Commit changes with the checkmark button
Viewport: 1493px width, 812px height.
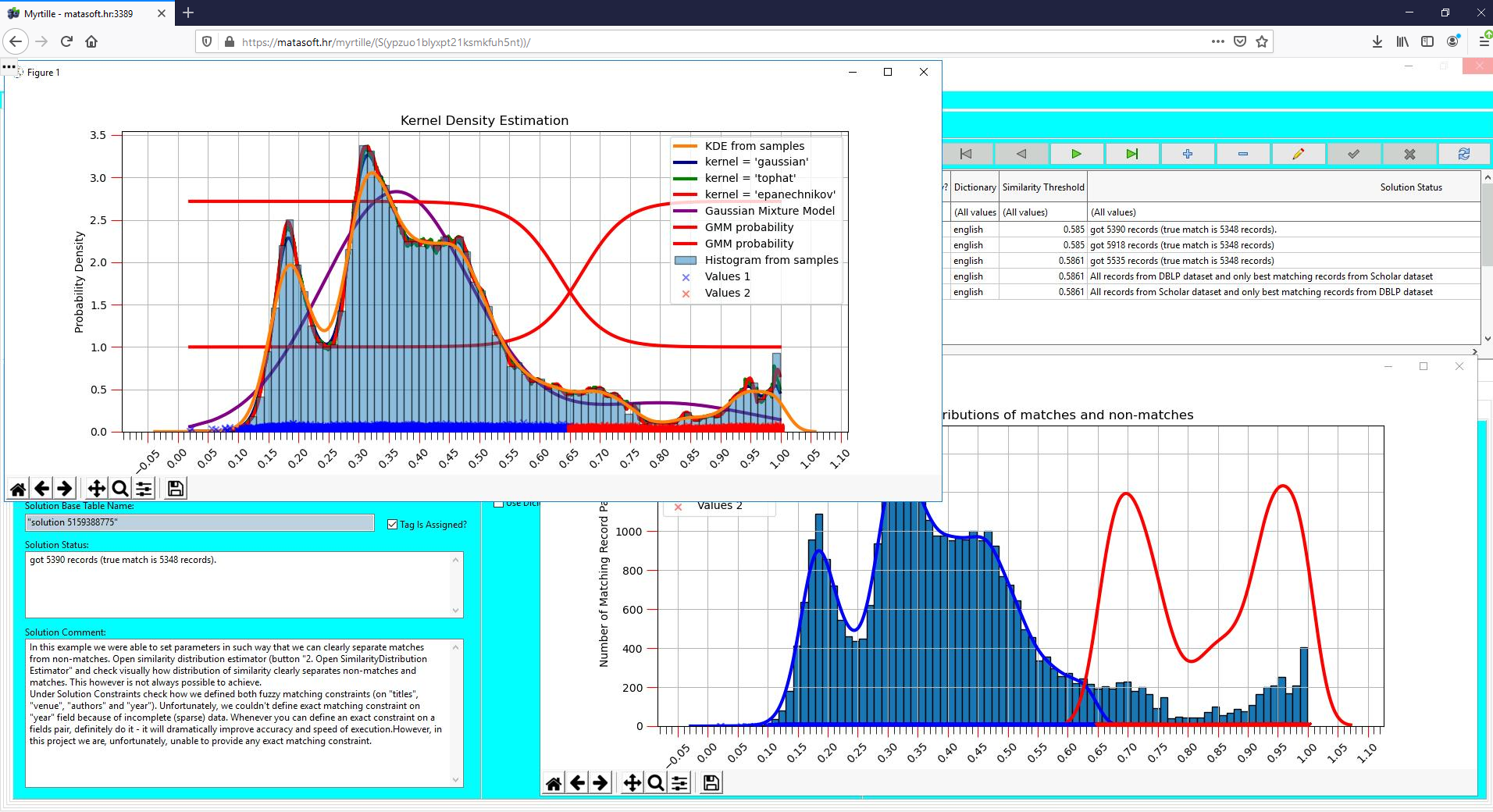click(x=1354, y=154)
